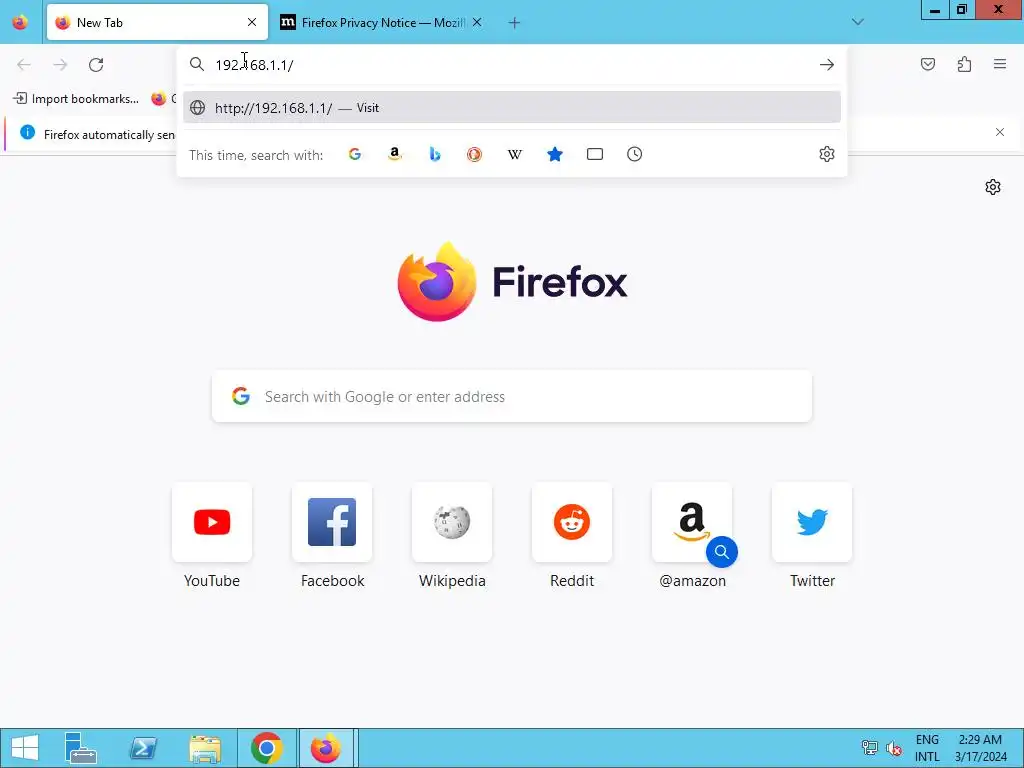The height and width of the screenshot is (768, 1024).
Task: Search in open Tabs icon
Action: click(595, 154)
